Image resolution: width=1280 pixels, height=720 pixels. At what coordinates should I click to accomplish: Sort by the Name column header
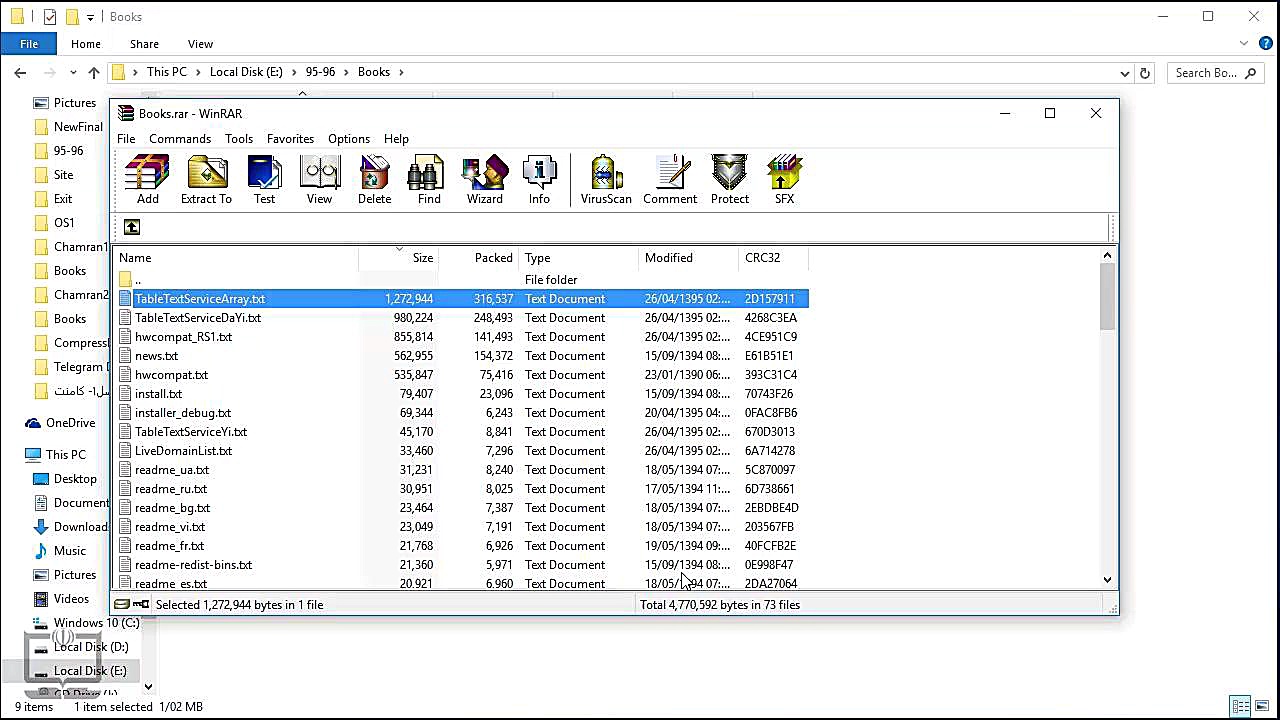pyautogui.click(x=236, y=258)
